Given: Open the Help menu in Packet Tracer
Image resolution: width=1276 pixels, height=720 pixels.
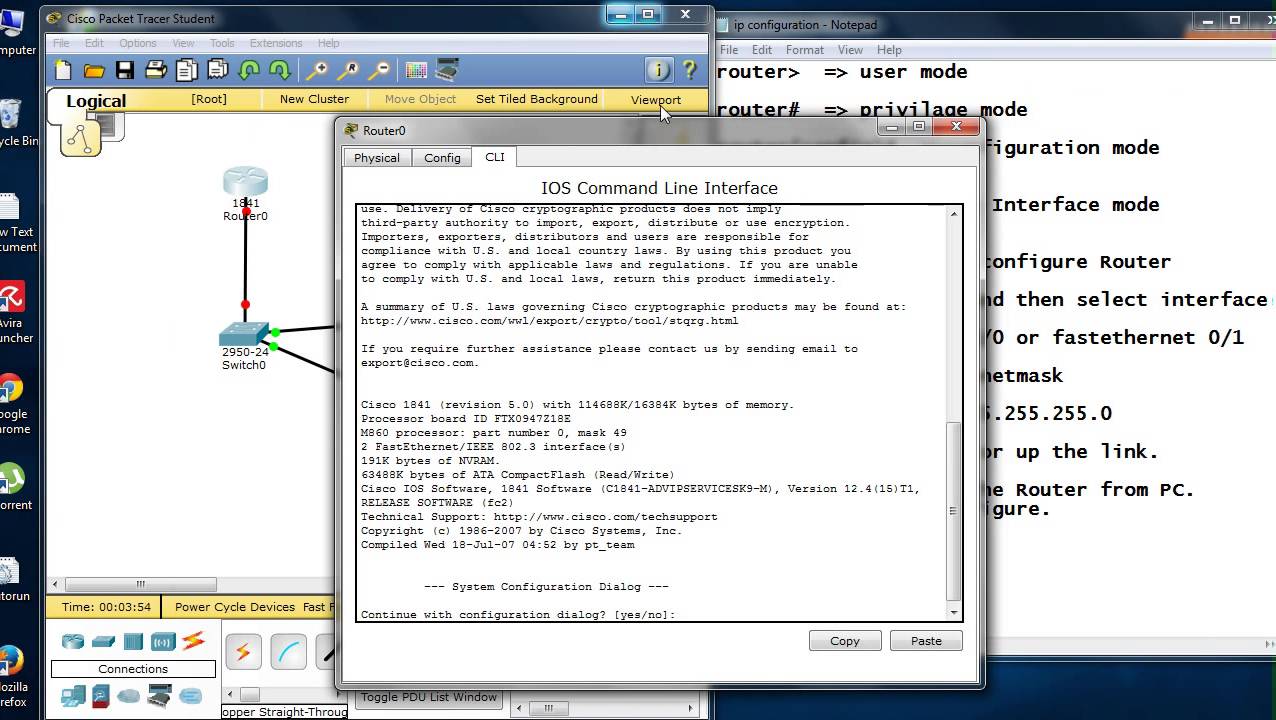Looking at the screenshot, I should coord(329,43).
